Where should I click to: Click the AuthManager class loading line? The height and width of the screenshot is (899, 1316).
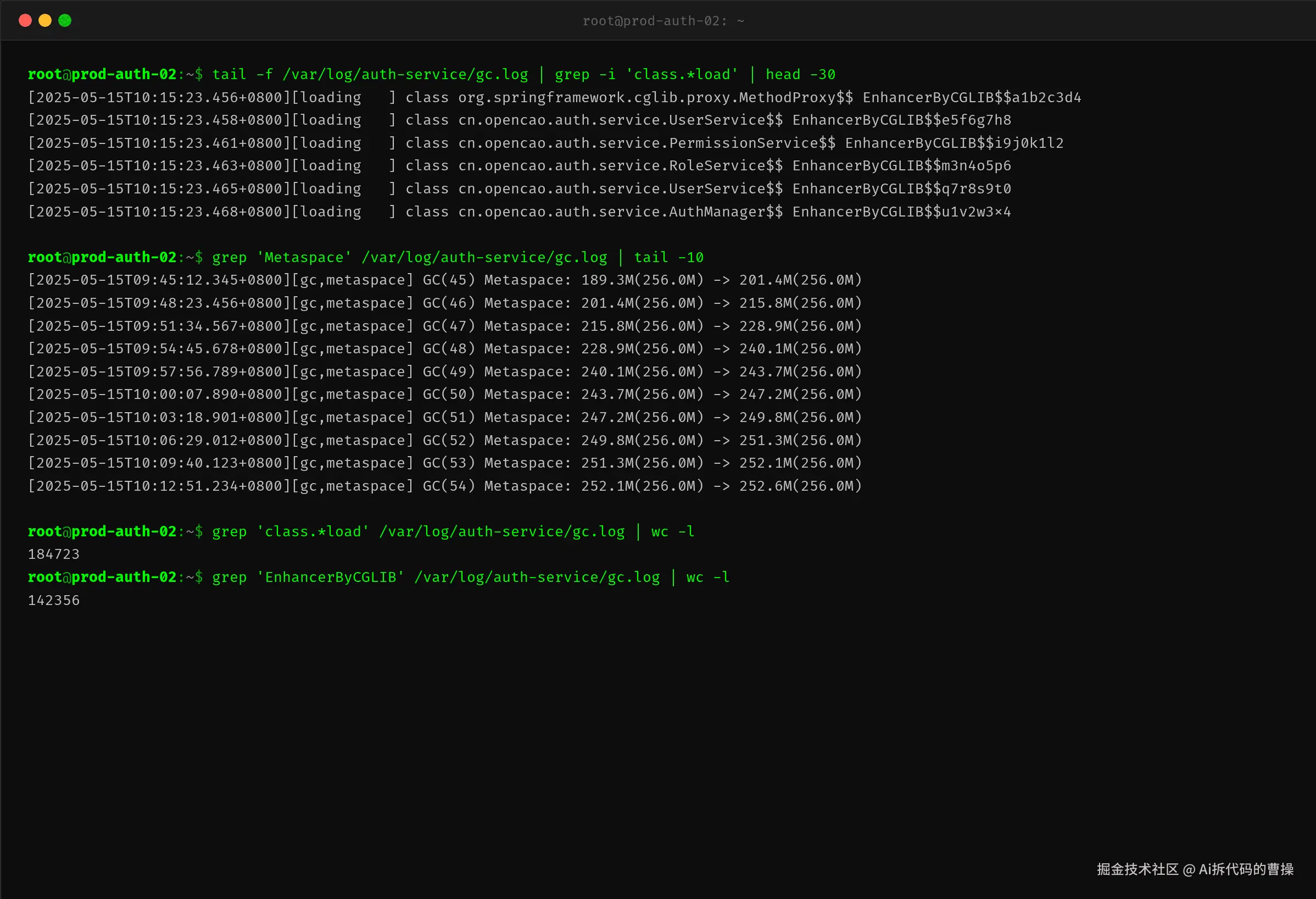coord(519,212)
